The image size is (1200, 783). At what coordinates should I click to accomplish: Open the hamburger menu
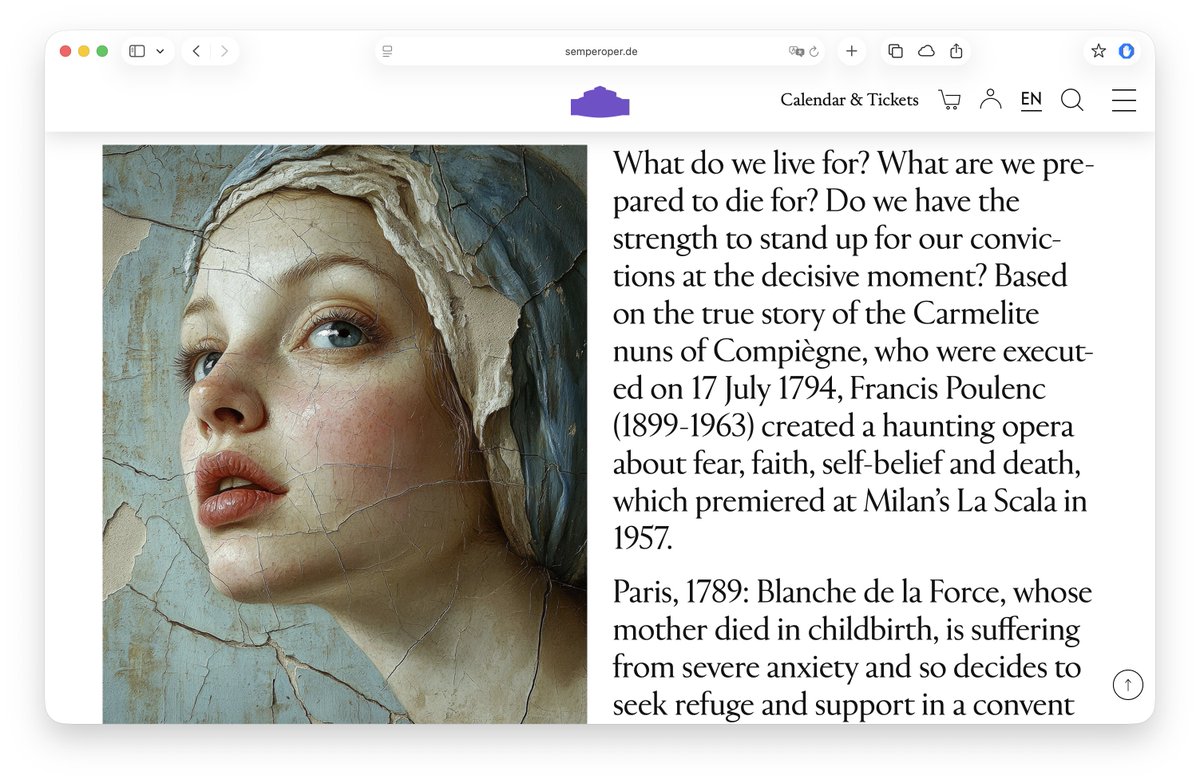[x=1124, y=100]
